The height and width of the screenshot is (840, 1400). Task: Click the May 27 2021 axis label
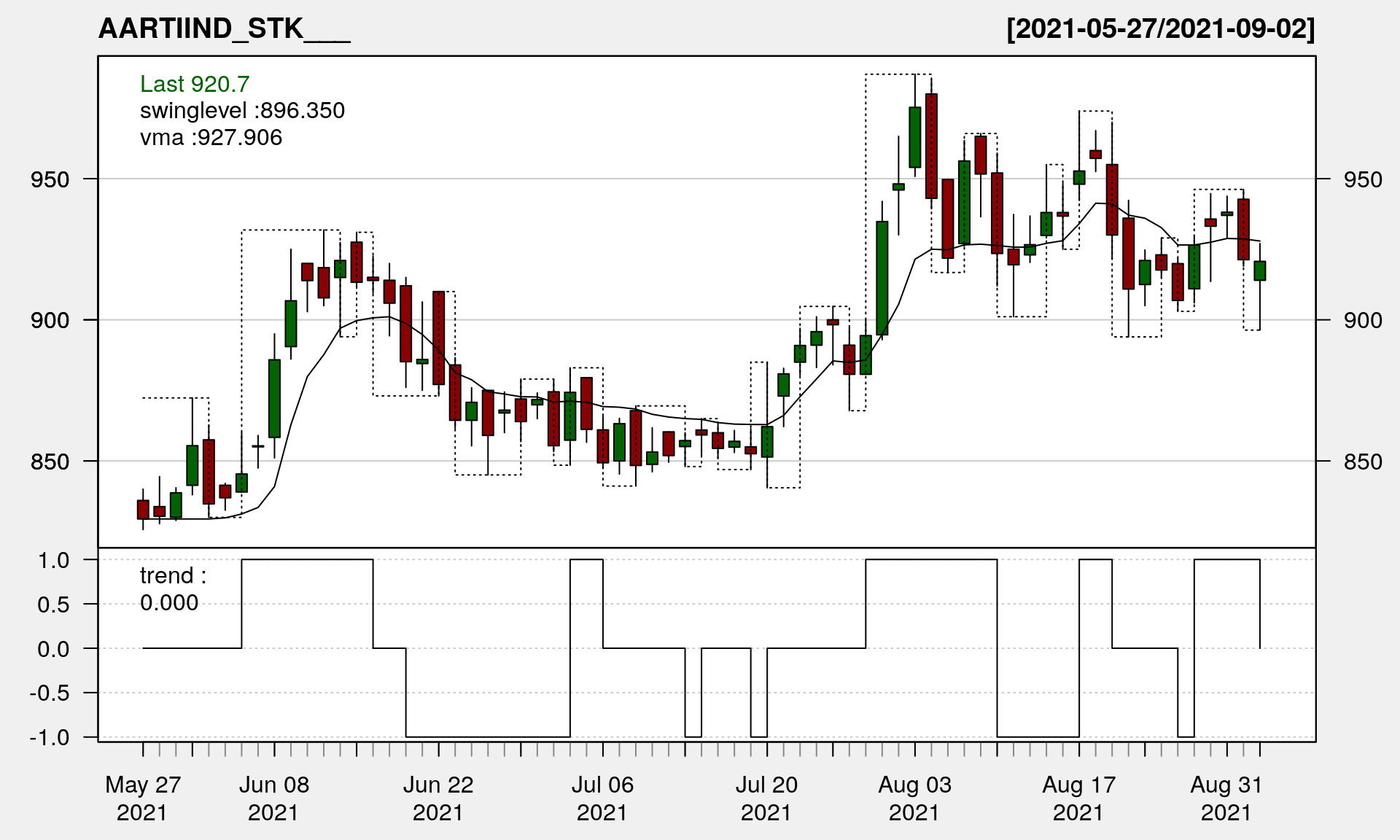[143, 798]
